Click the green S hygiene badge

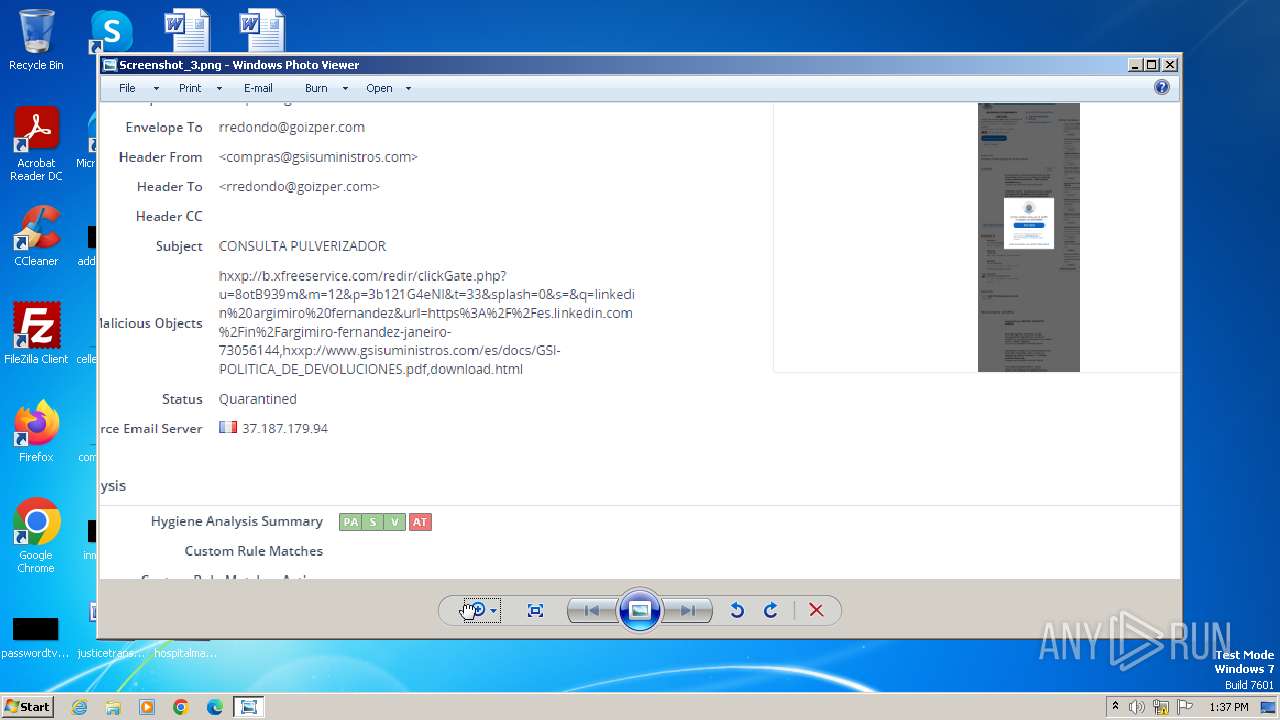tap(373, 522)
